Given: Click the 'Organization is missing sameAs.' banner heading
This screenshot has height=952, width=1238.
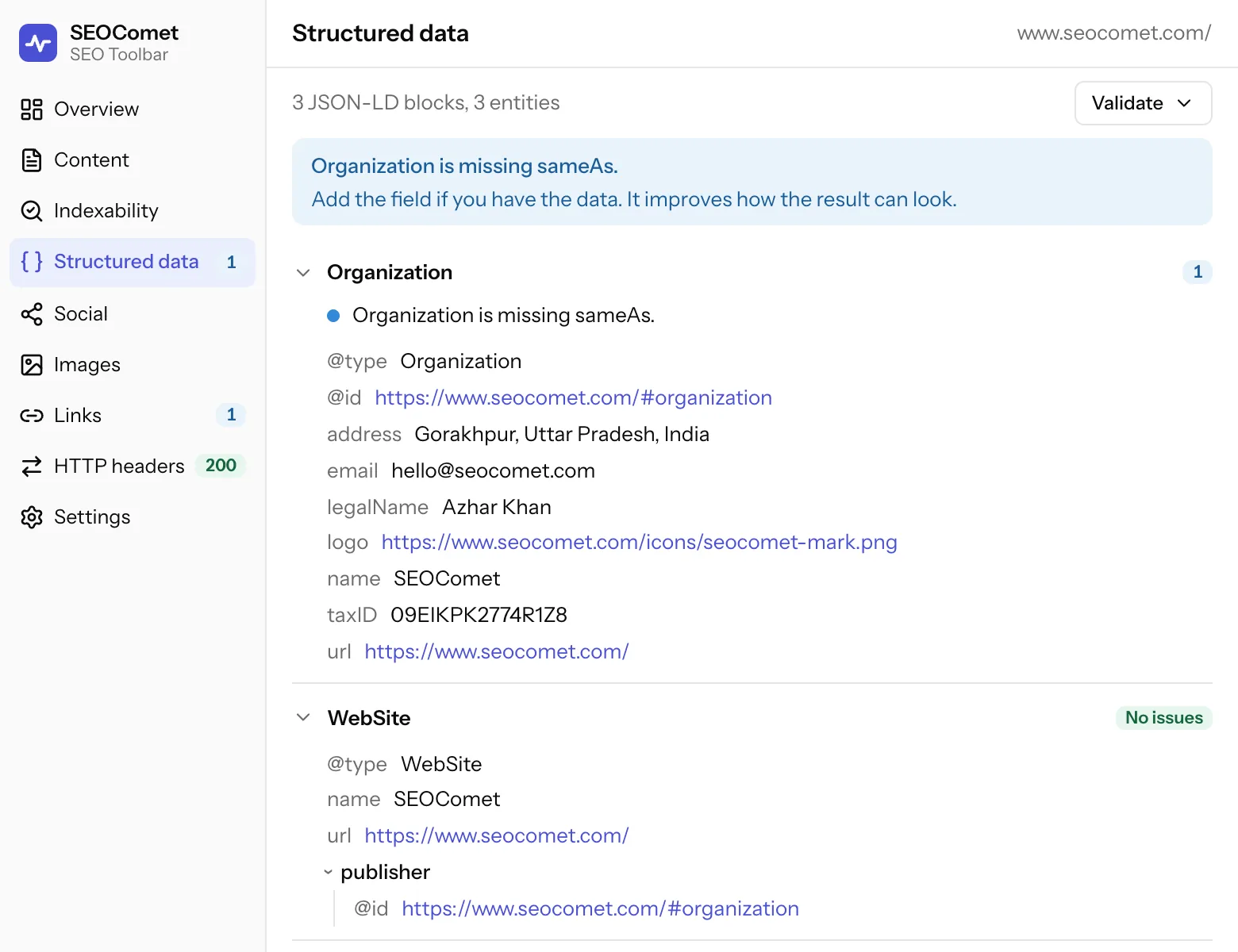Looking at the screenshot, I should [x=464, y=167].
